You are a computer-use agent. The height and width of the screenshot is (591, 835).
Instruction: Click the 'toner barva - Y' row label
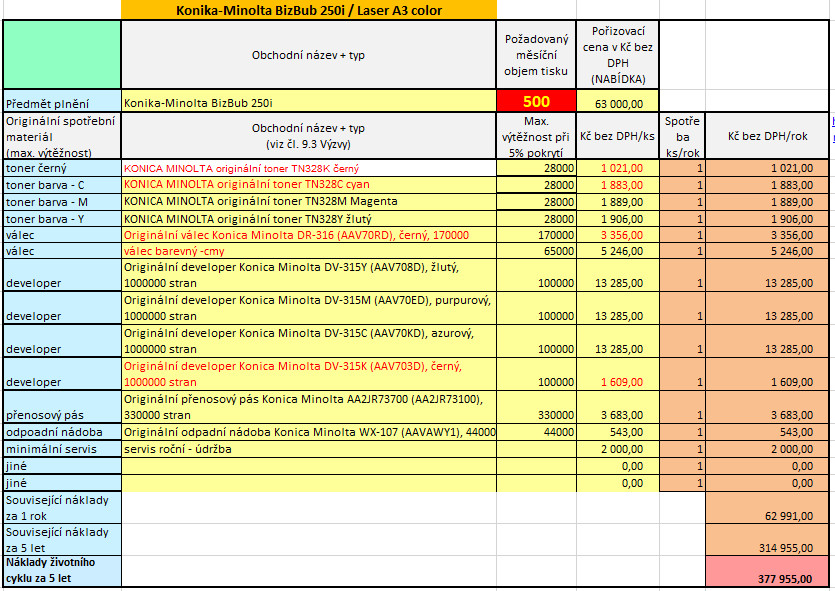pos(62,218)
